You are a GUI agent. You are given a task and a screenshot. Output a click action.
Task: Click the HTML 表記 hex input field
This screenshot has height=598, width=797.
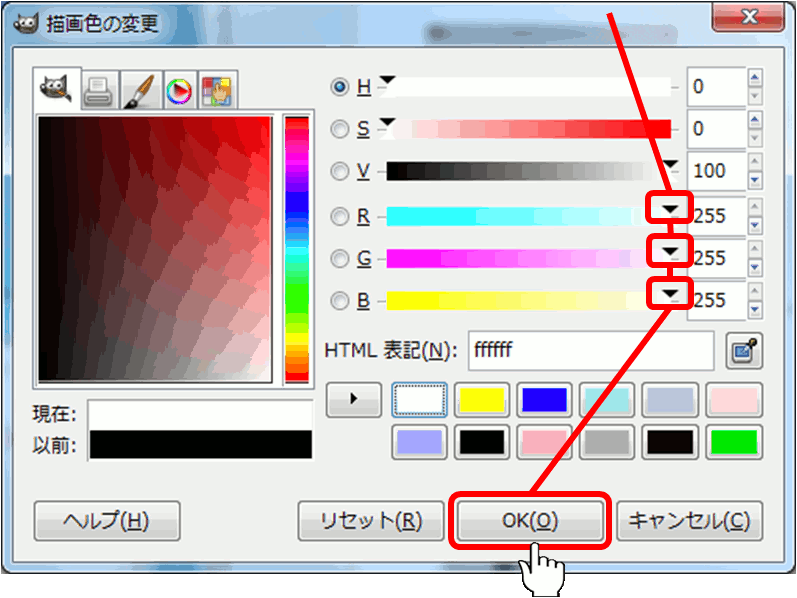click(590, 351)
